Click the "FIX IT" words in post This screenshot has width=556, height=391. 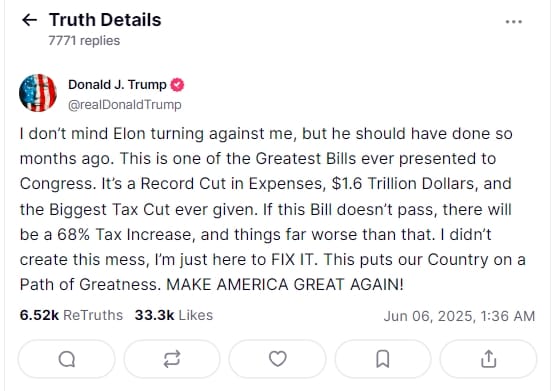(292, 259)
